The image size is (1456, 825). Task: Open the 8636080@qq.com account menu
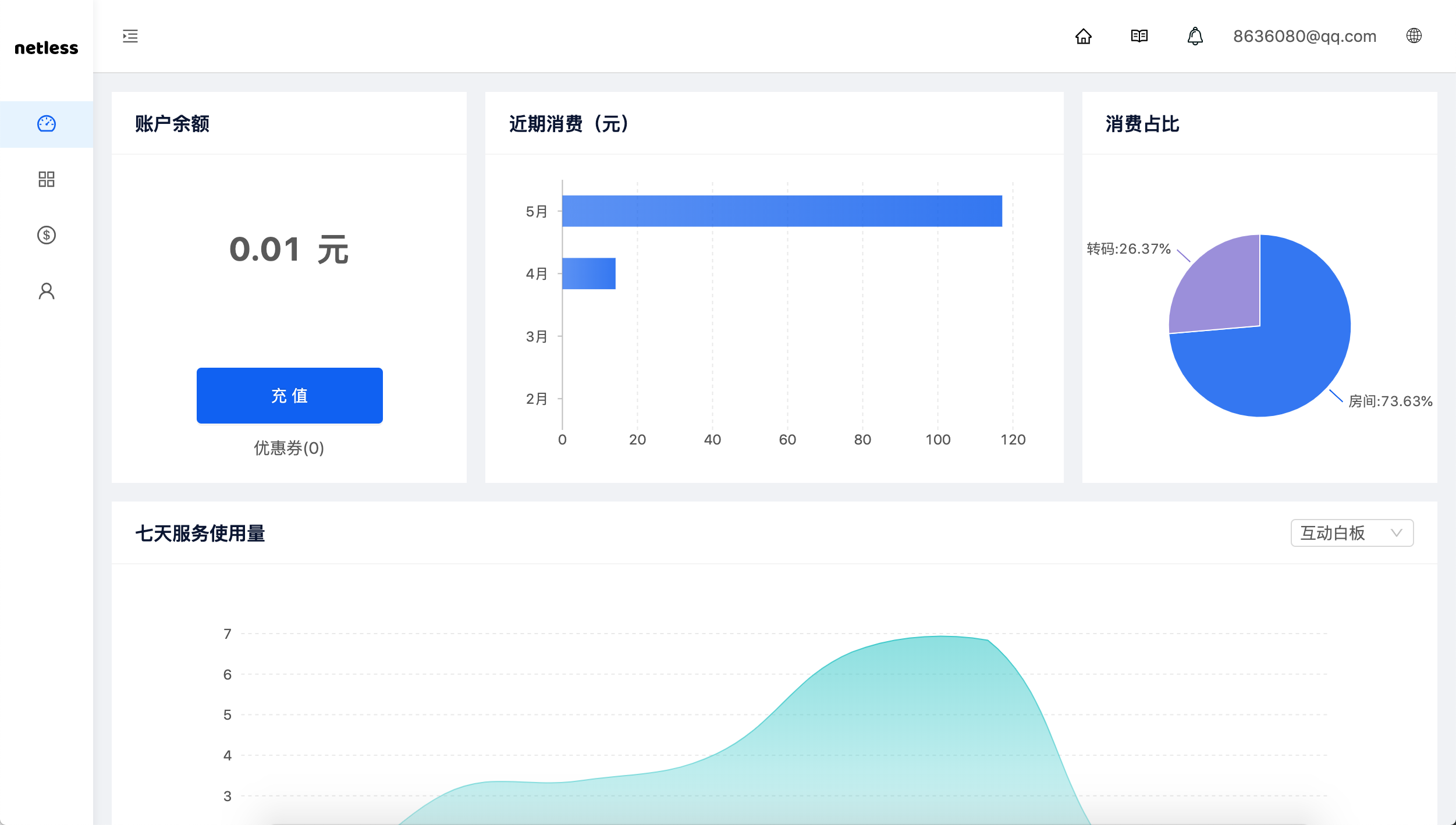pyautogui.click(x=1304, y=36)
